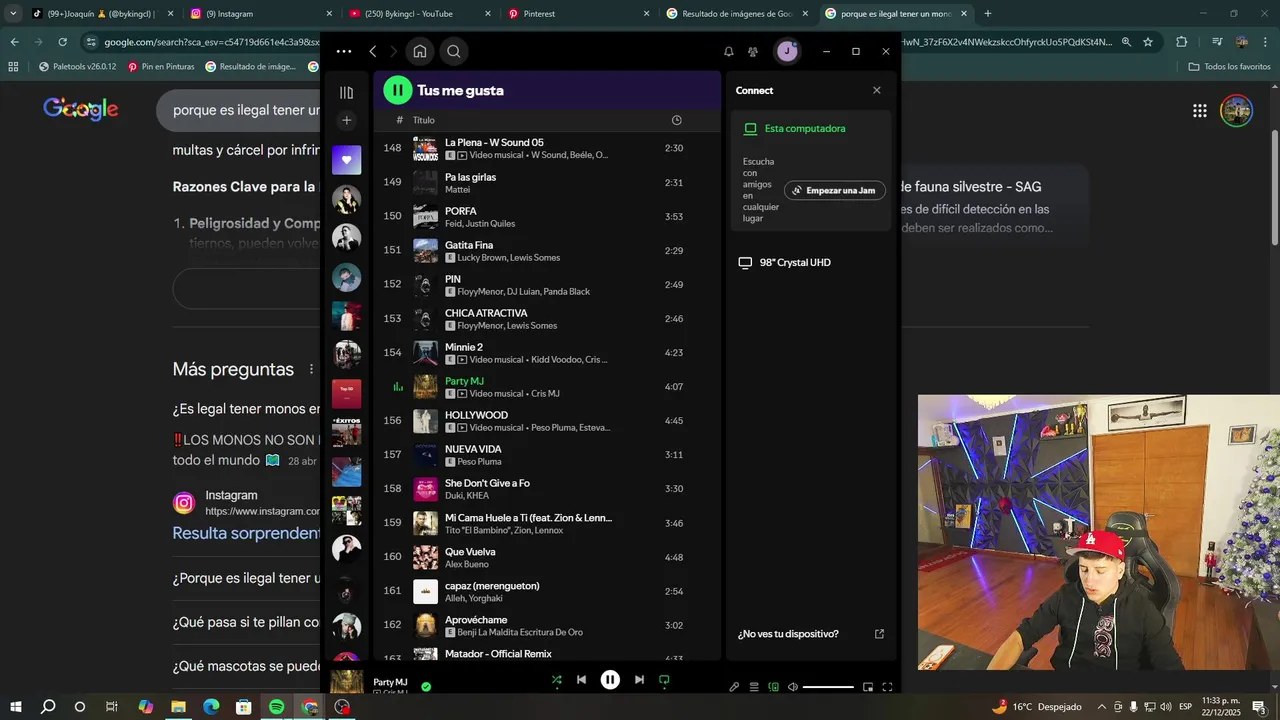Skip to previous track
Viewport: 1280px width, 720px height.
(x=581, y=680)
